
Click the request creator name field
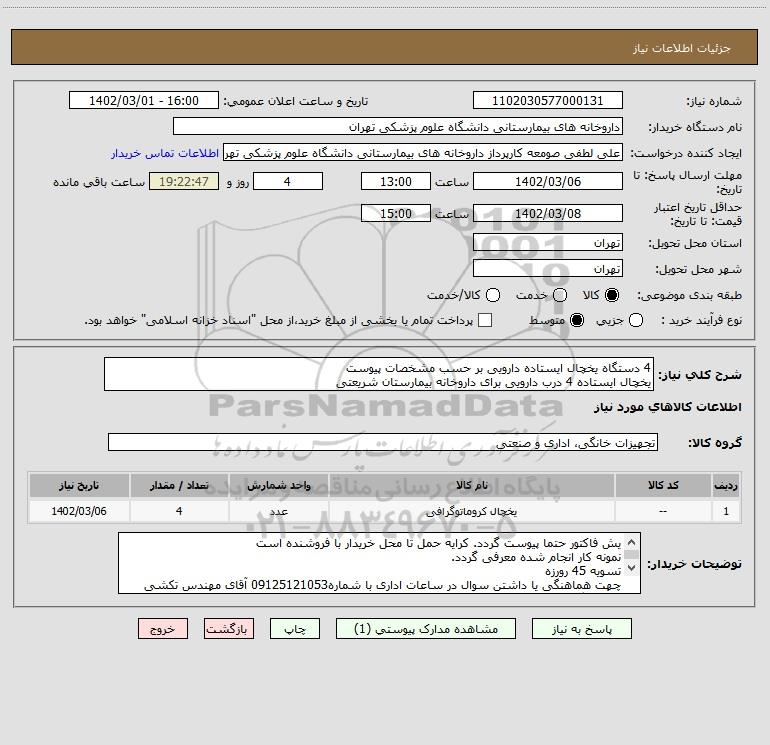click(423, 153)
